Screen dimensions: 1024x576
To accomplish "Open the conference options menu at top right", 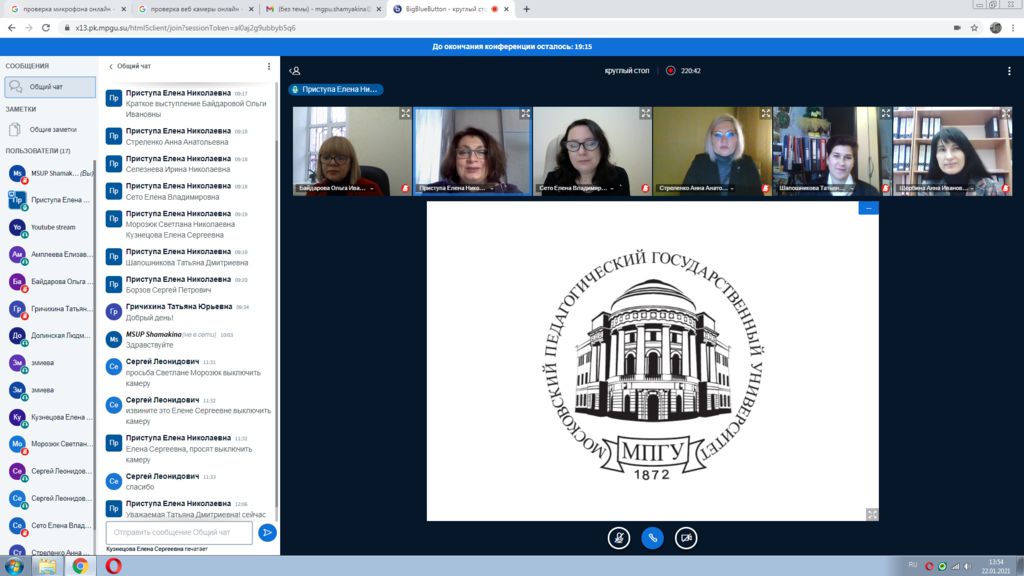I will click(1009, 71).
